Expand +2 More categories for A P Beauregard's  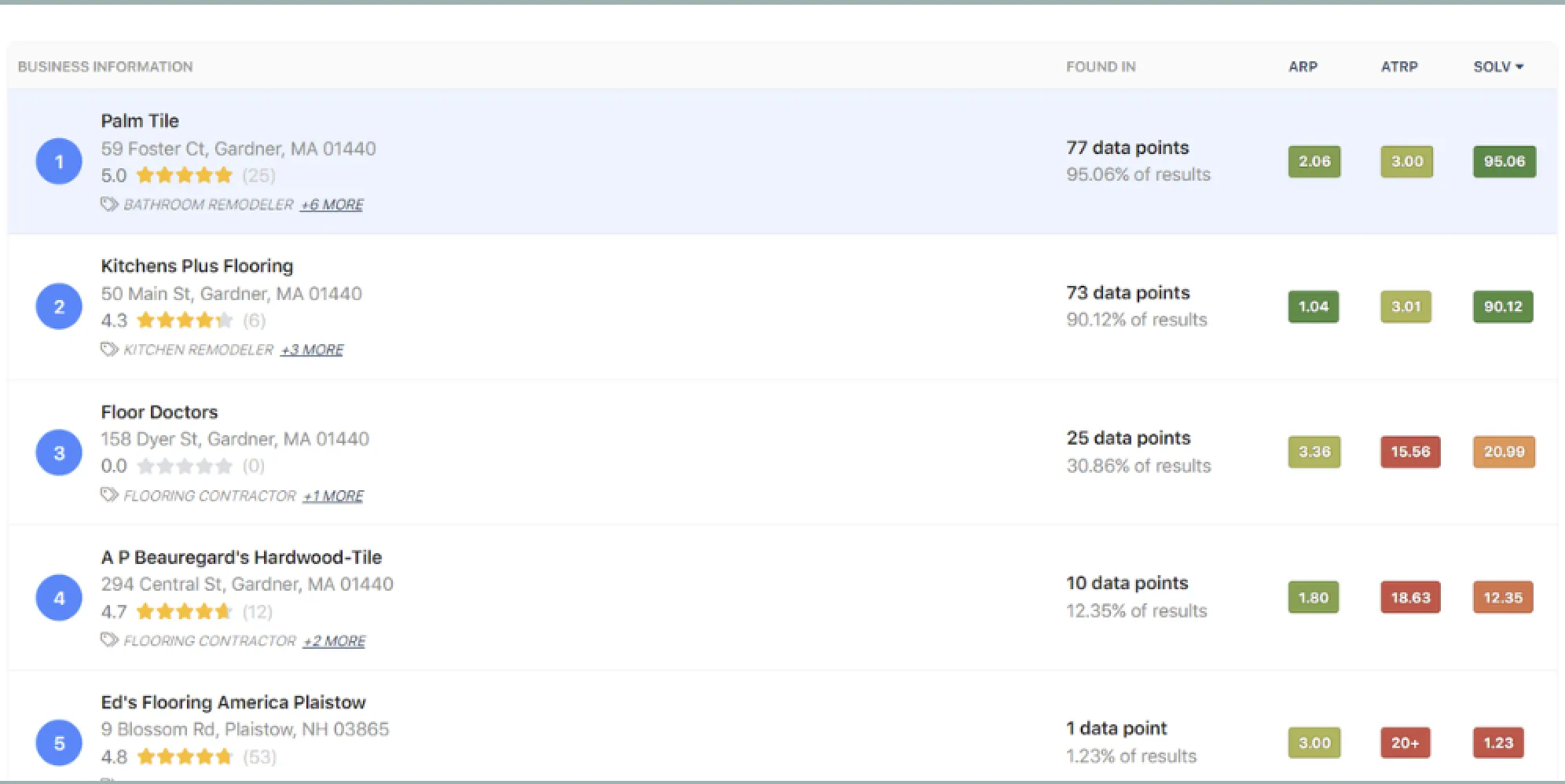(x=334, y=641)
